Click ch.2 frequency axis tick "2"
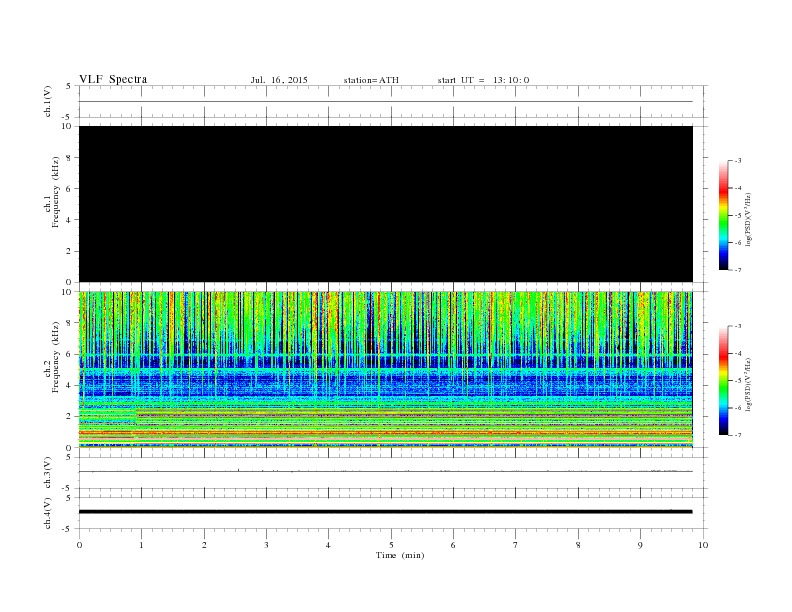The height and width of the screenshot is (612, 792). pyautogui.click(x=69, y=417)
